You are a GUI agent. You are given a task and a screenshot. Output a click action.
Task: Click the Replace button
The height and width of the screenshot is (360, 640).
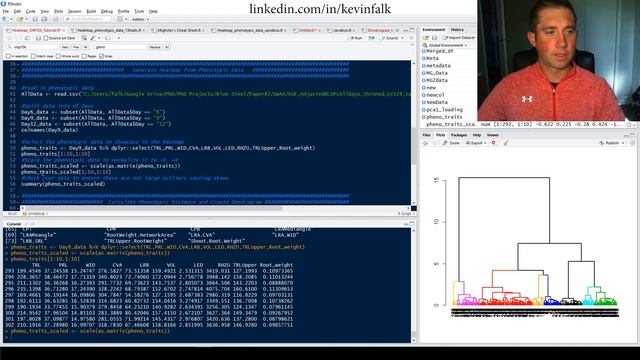(x=155, y=47)
